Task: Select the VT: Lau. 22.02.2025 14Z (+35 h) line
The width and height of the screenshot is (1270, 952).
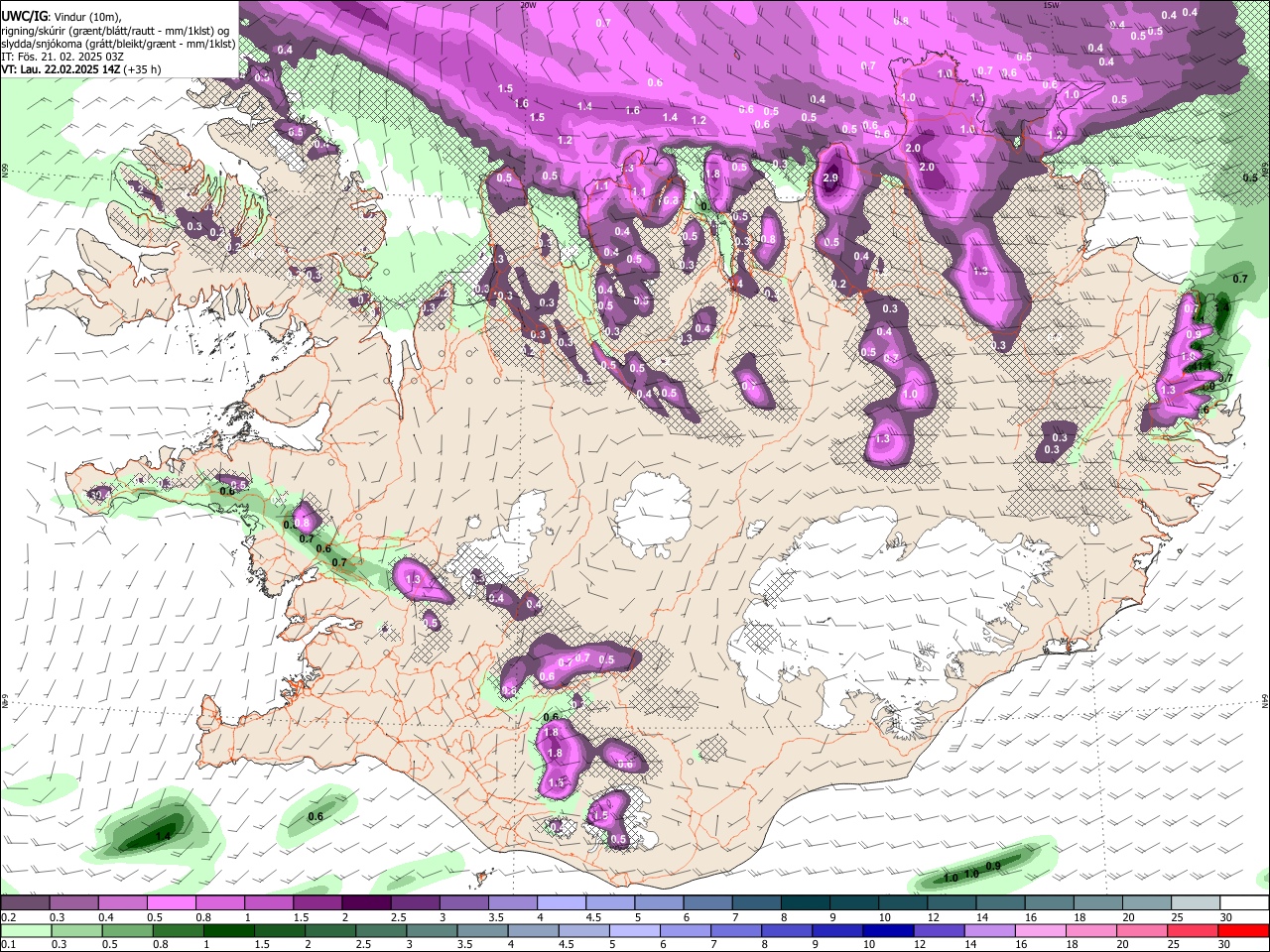Action: [x=80, y=69]
